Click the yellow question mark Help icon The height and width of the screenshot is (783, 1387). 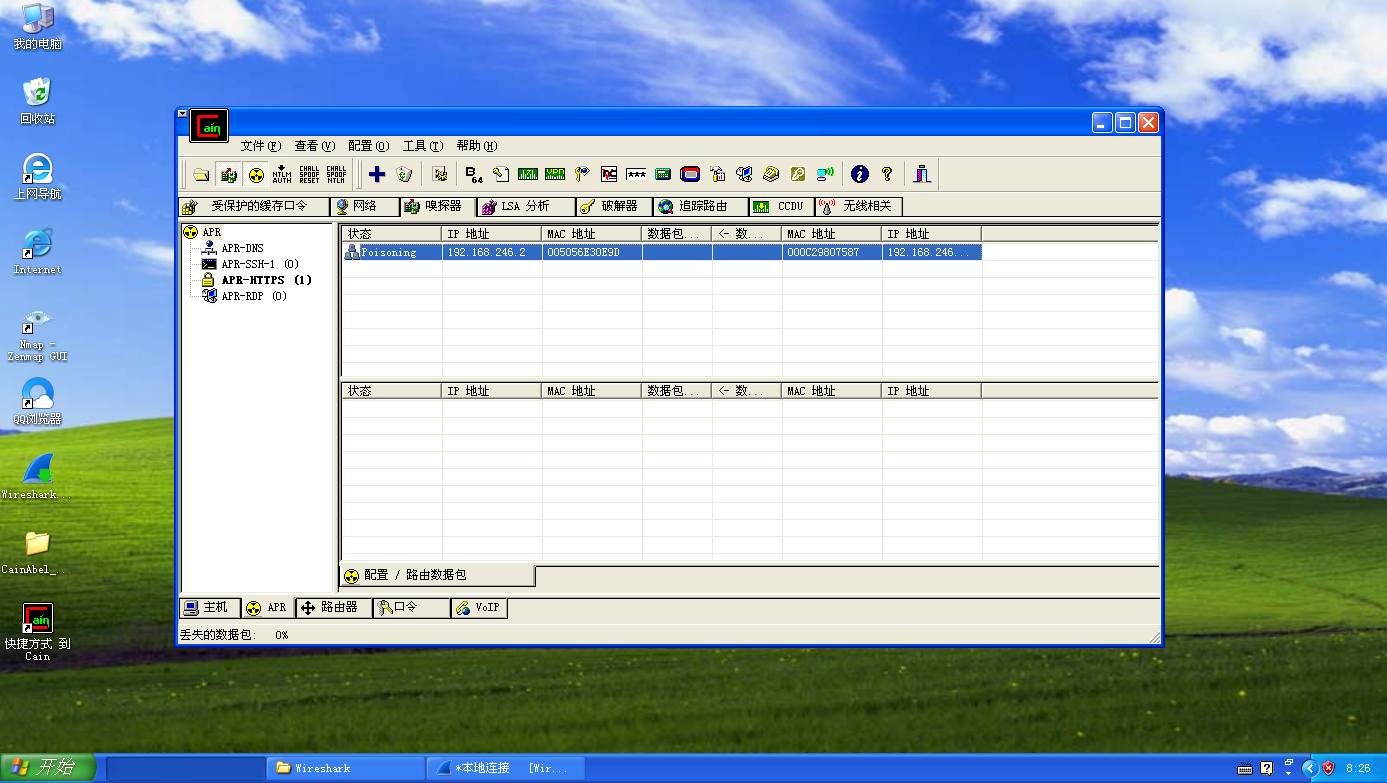pos(886,174)
